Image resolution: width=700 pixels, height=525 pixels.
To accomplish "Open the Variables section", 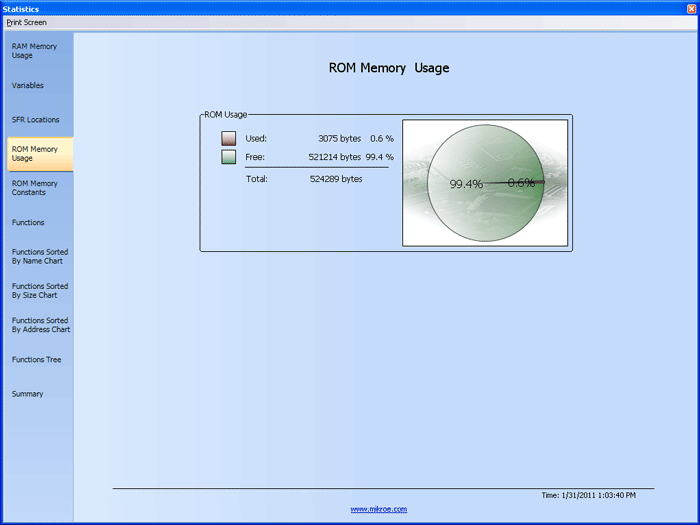I will click(39, 85).
